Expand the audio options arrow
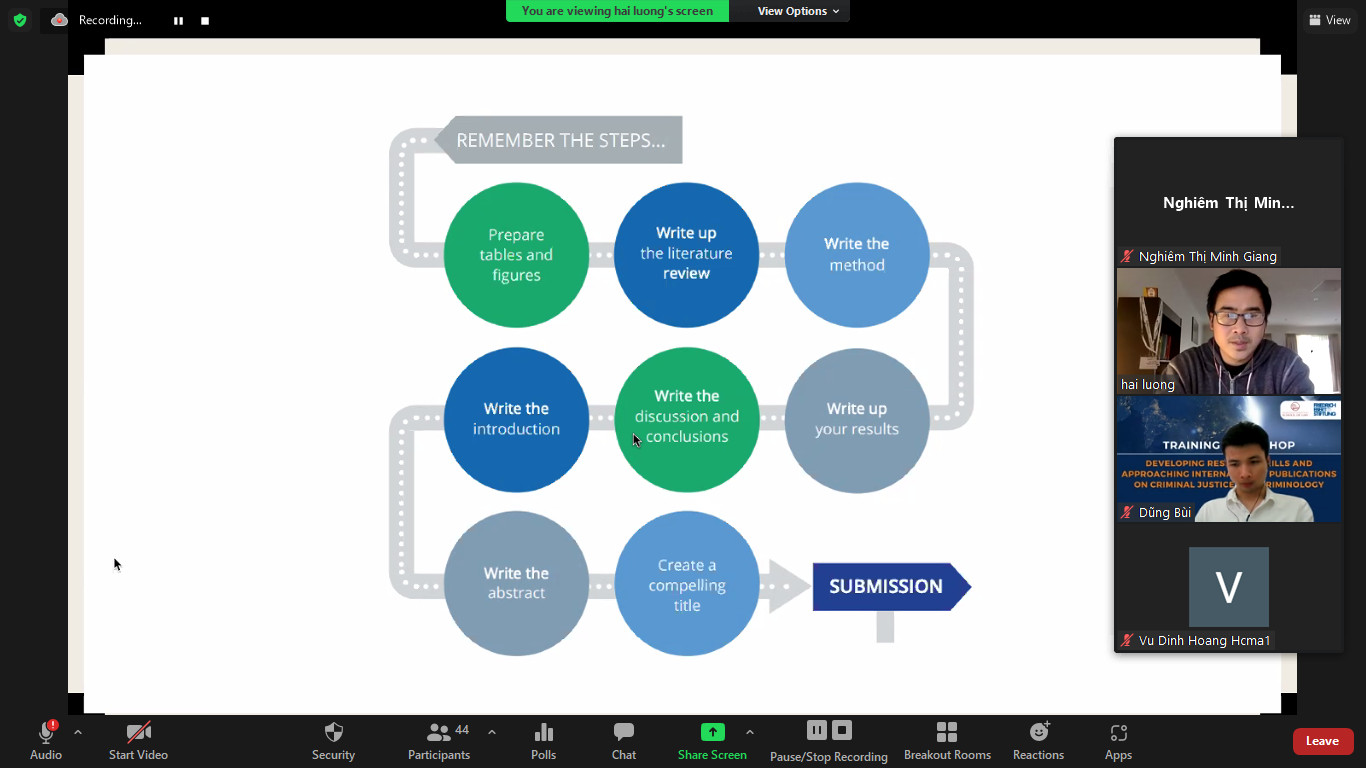This screenshot has height=768, width=1366. point(78,732)
